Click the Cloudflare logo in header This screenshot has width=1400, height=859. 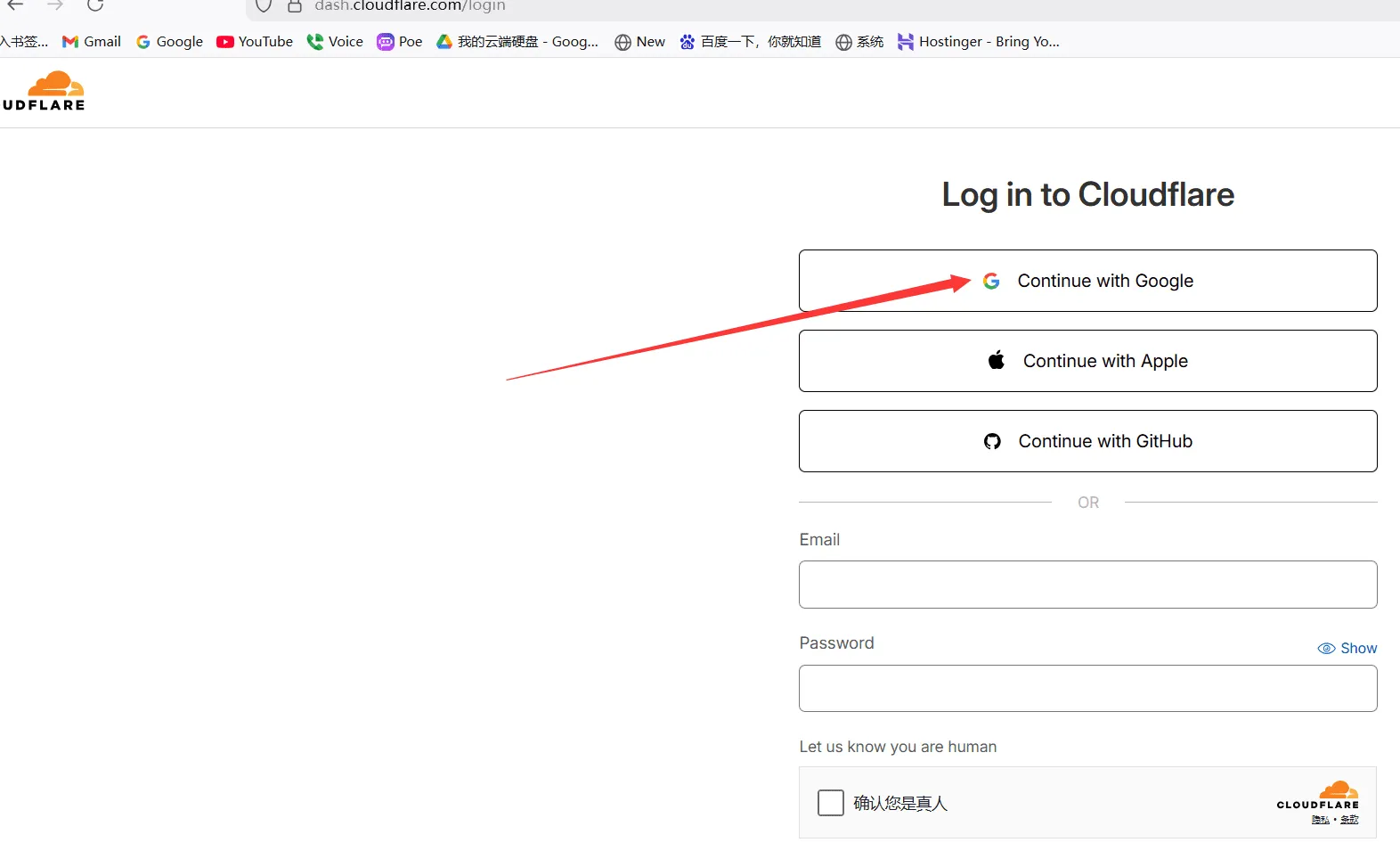point(46,92)
